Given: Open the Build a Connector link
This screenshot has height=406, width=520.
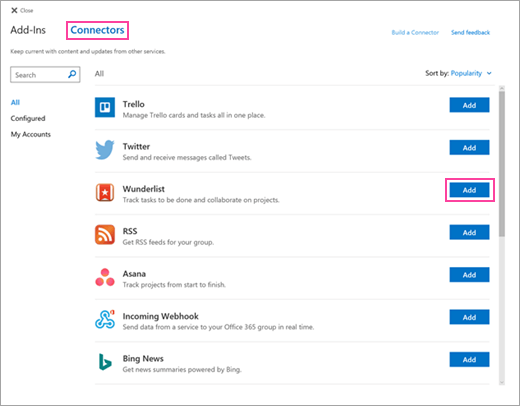Looking at the screenshot, I should pos(415,32).
